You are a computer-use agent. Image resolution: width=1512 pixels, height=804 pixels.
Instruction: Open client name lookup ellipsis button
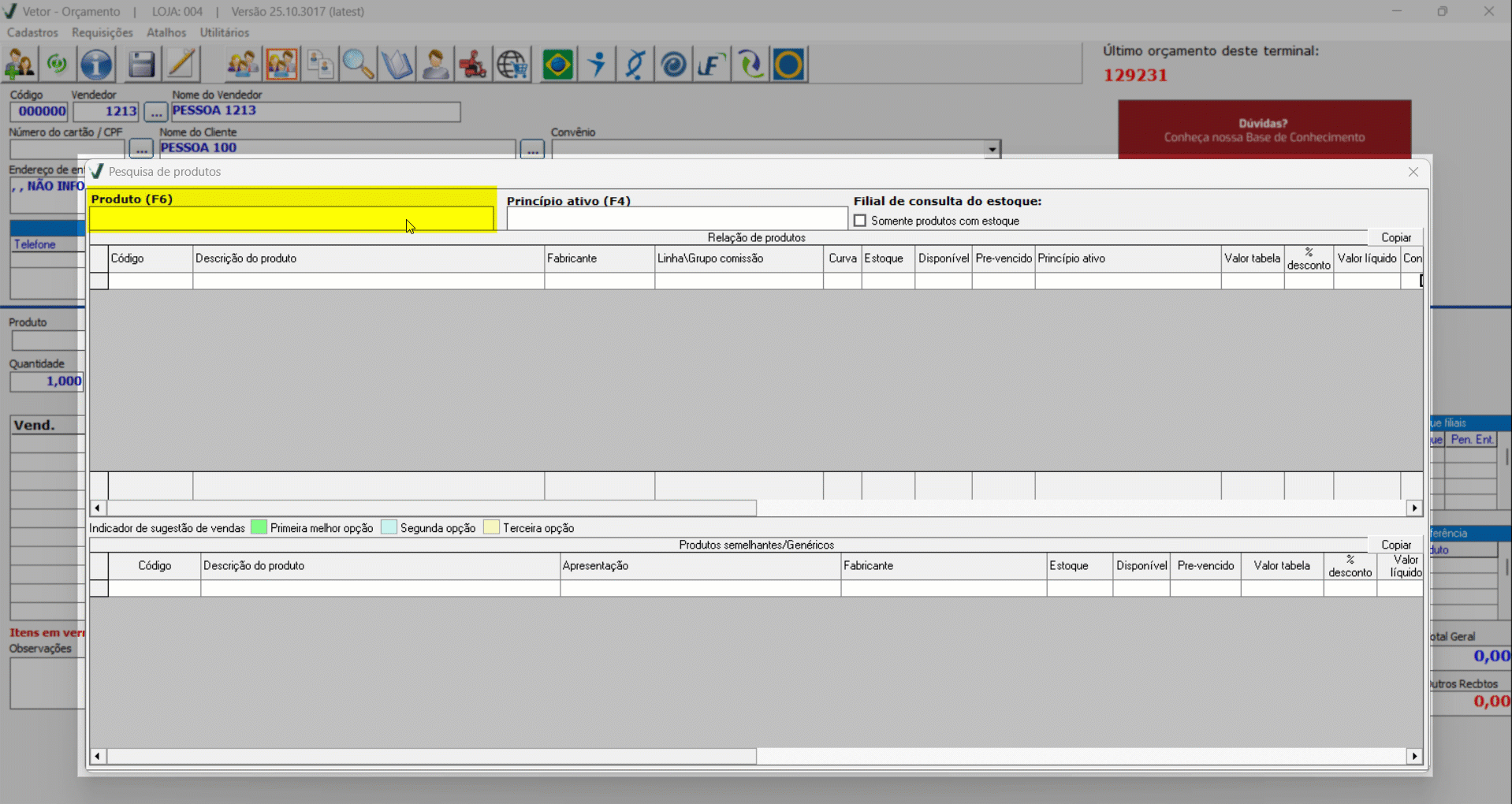[532, 149]
